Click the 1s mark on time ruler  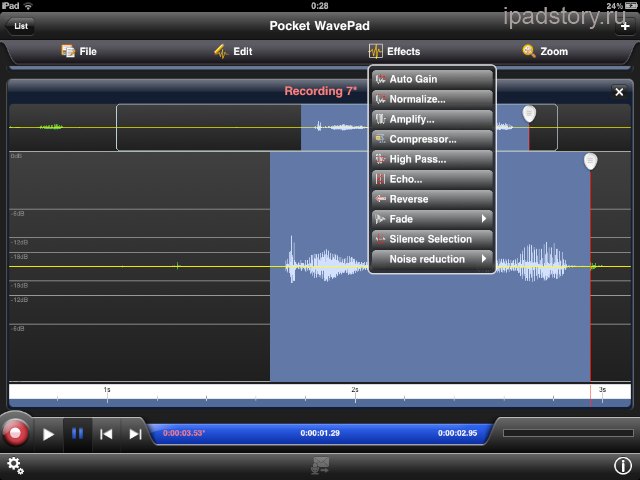(x=107, y=391)
